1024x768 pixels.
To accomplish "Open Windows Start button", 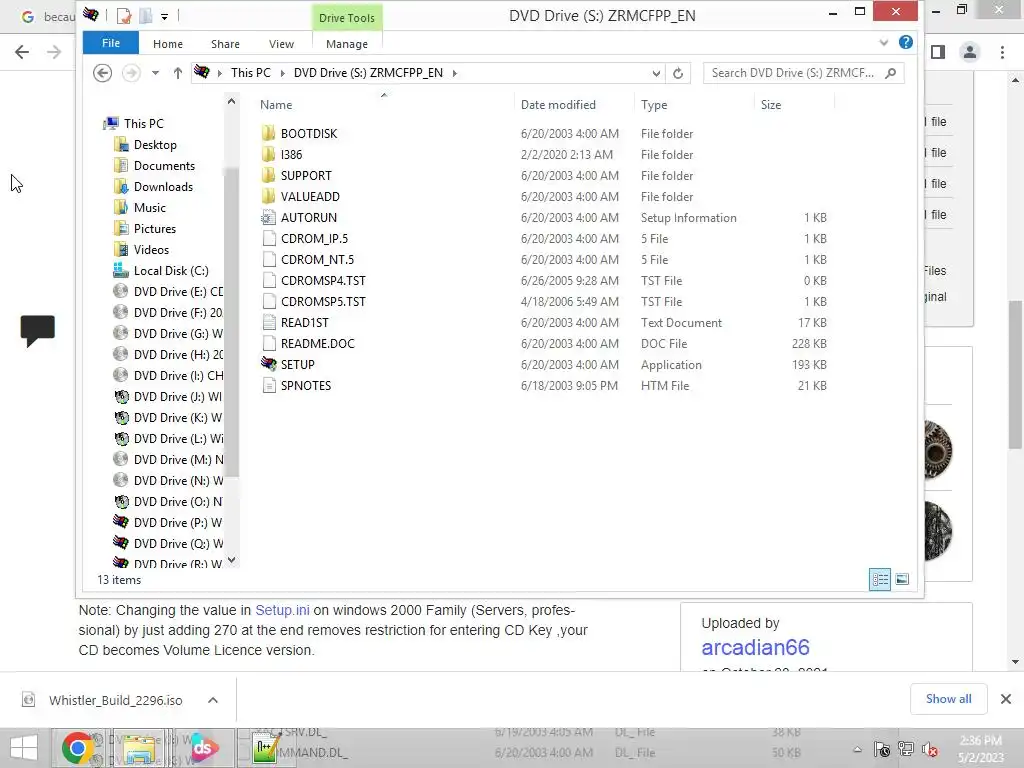I will click(24, 748).
